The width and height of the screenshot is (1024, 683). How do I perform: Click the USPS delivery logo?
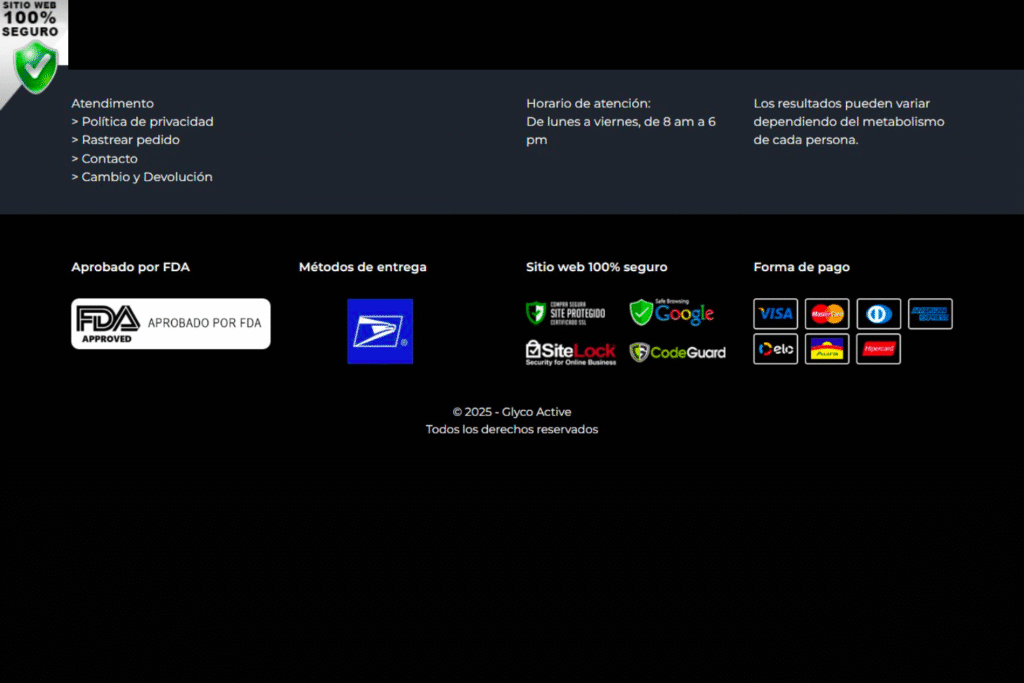tap(380, 331)
